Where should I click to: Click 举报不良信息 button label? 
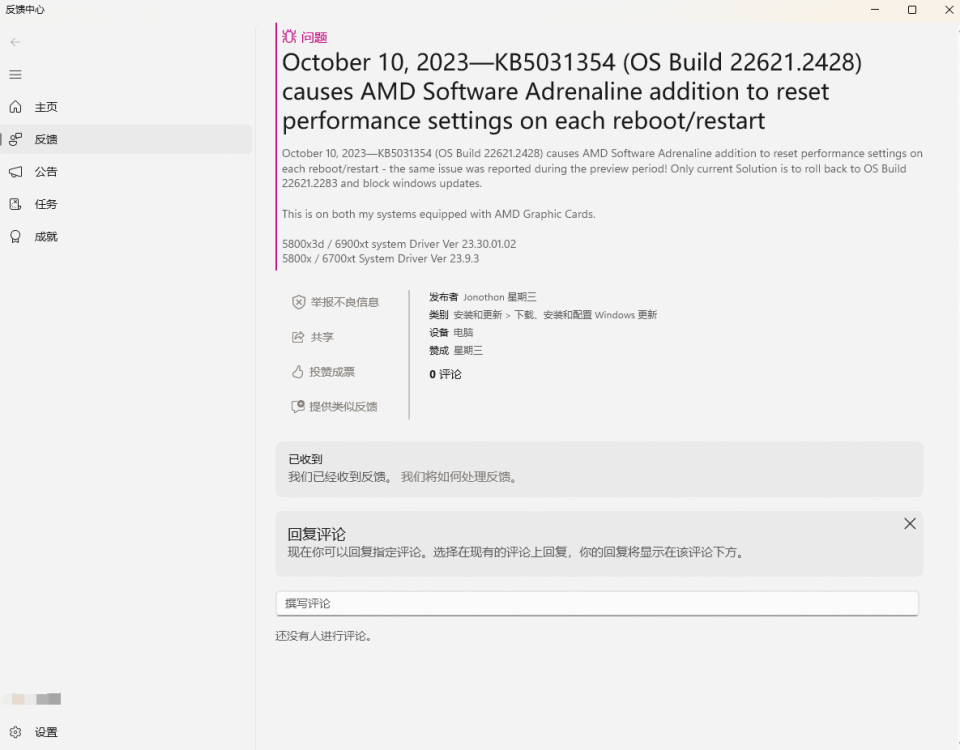click(x=345, y=302)
